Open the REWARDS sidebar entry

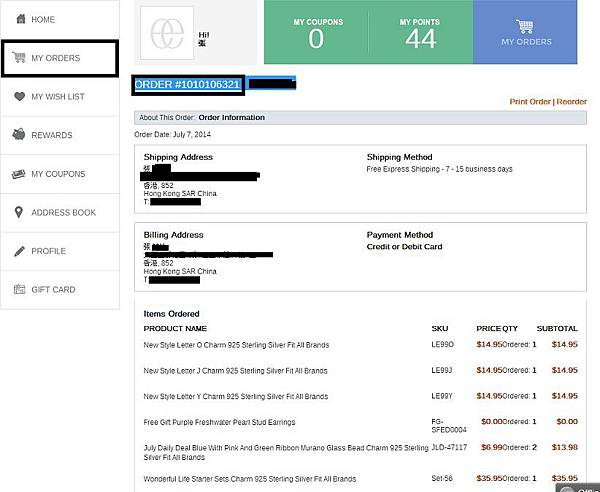[60, 135]
